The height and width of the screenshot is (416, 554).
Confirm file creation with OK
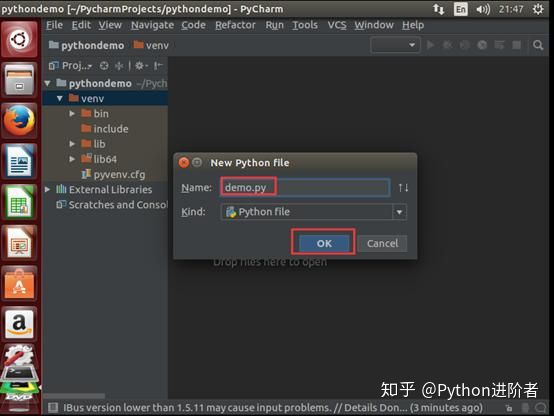324,243
